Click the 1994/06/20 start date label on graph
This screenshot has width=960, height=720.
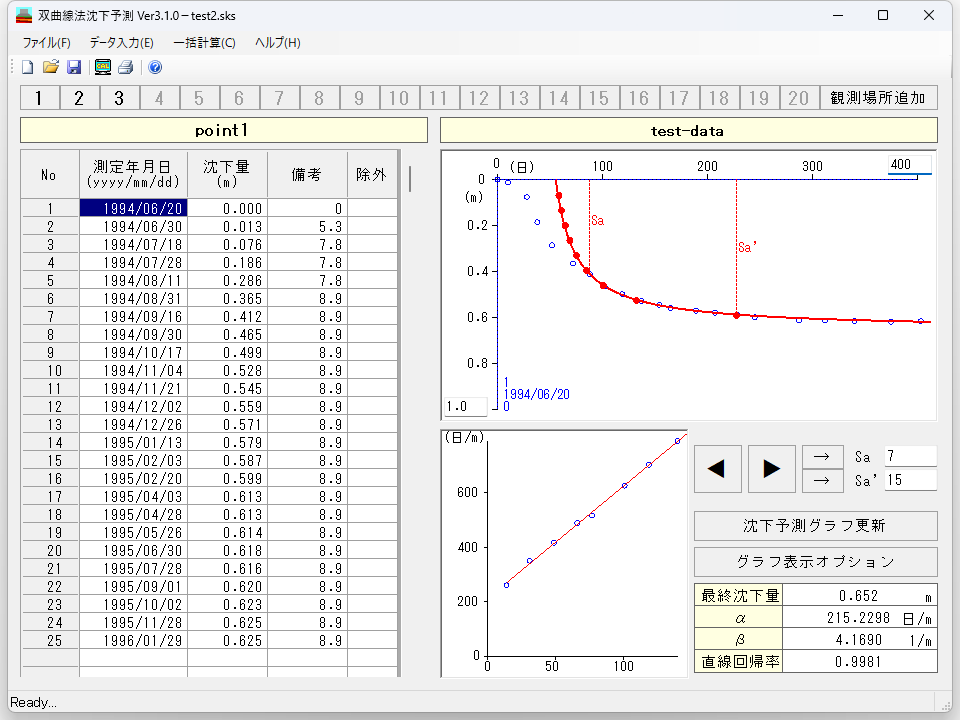(x=536, y=394)
